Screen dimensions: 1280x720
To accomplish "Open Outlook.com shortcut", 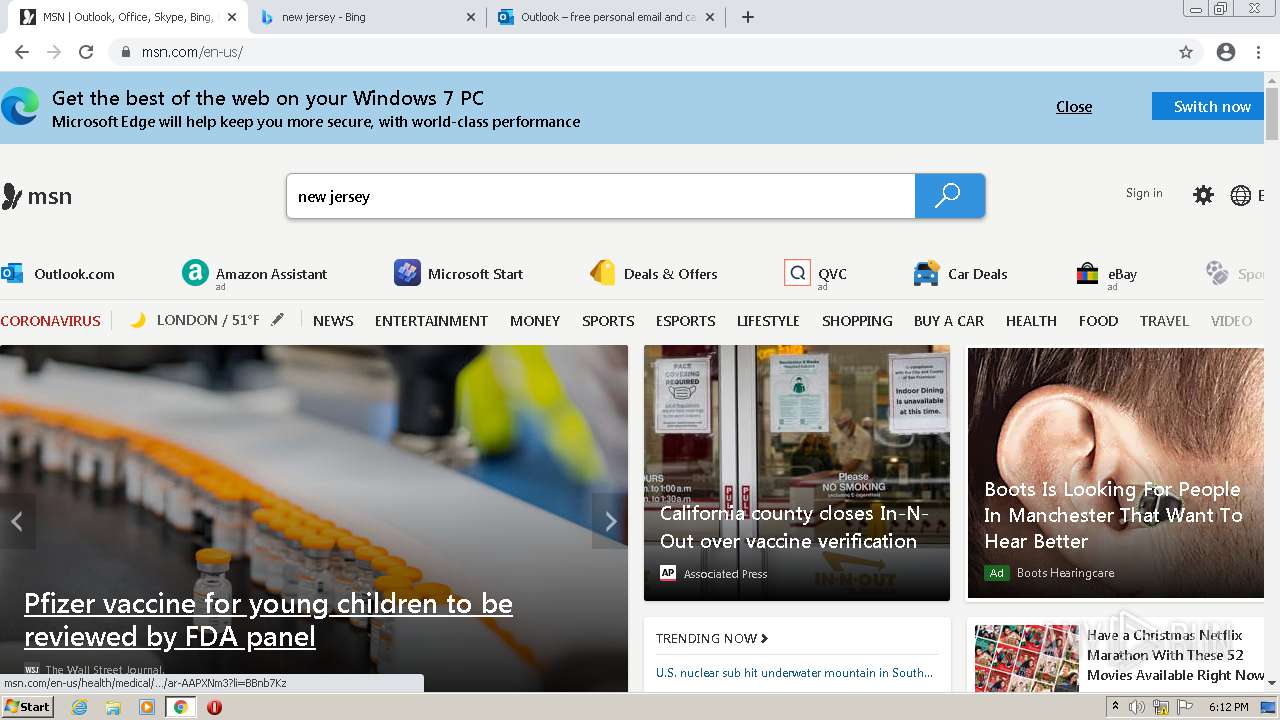I will point(58,273).
